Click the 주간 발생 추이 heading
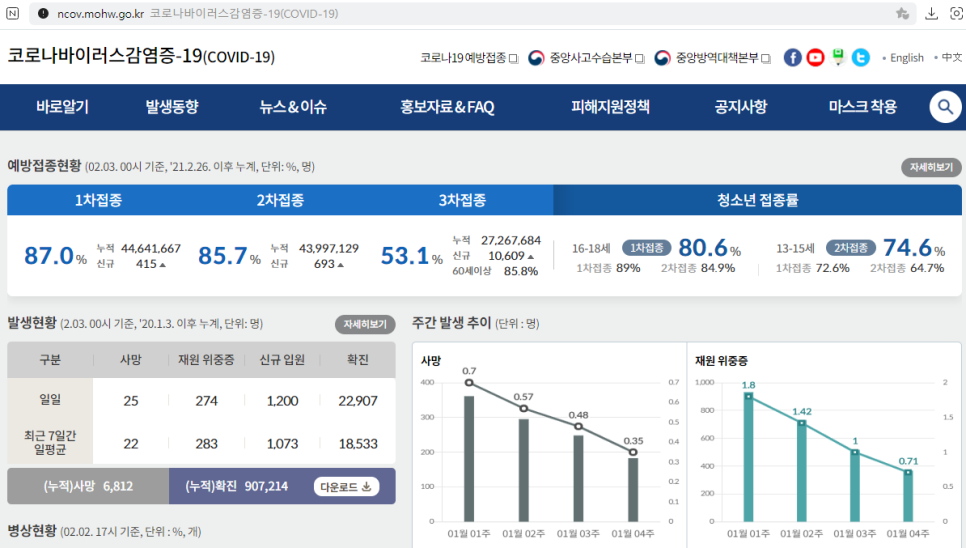Viewport: 966px width, 548px height. point(452,323)
